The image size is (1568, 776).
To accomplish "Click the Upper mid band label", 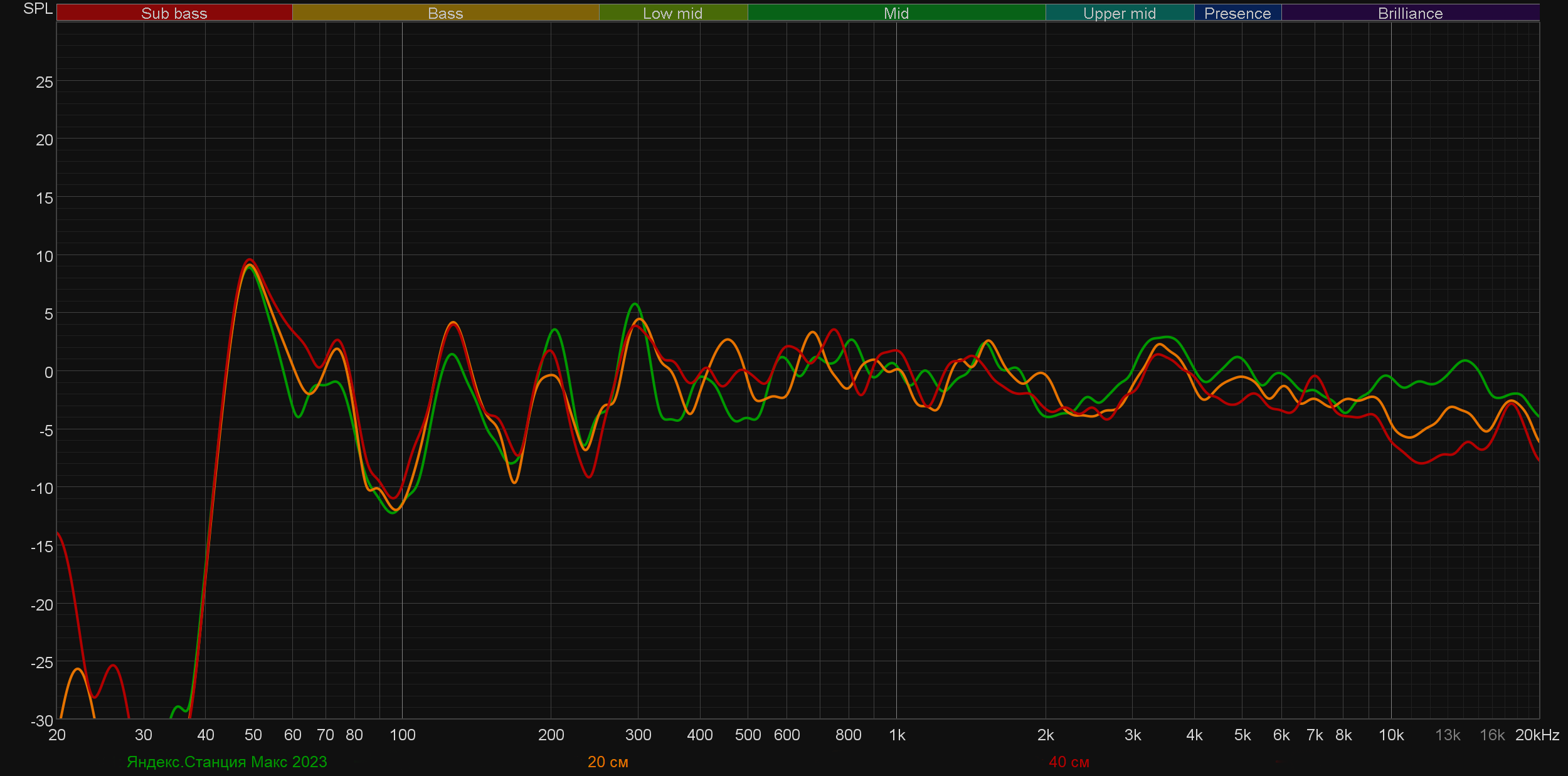I will point(1119,13).
